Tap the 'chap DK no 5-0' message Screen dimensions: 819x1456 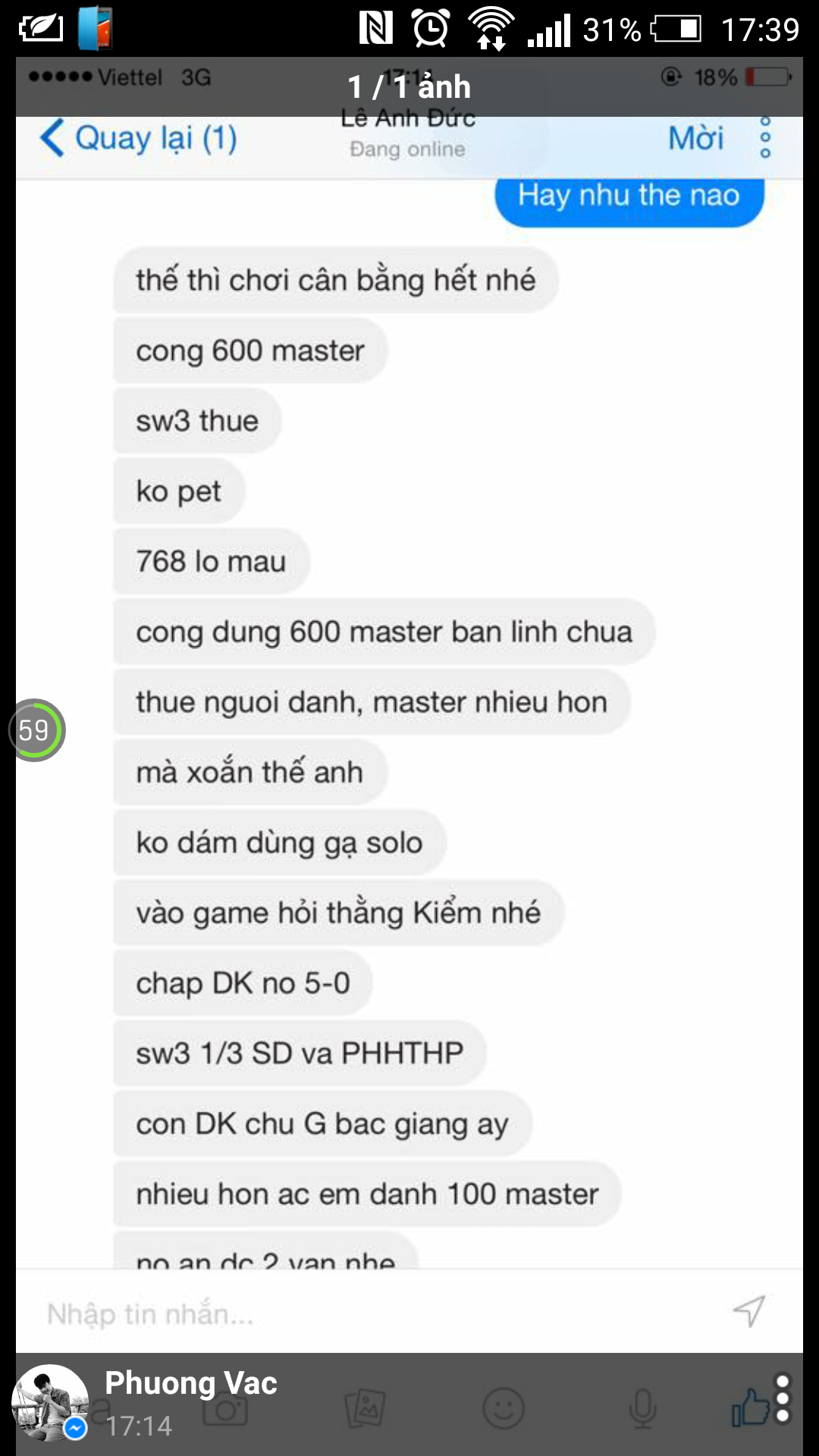coord(243,983)
